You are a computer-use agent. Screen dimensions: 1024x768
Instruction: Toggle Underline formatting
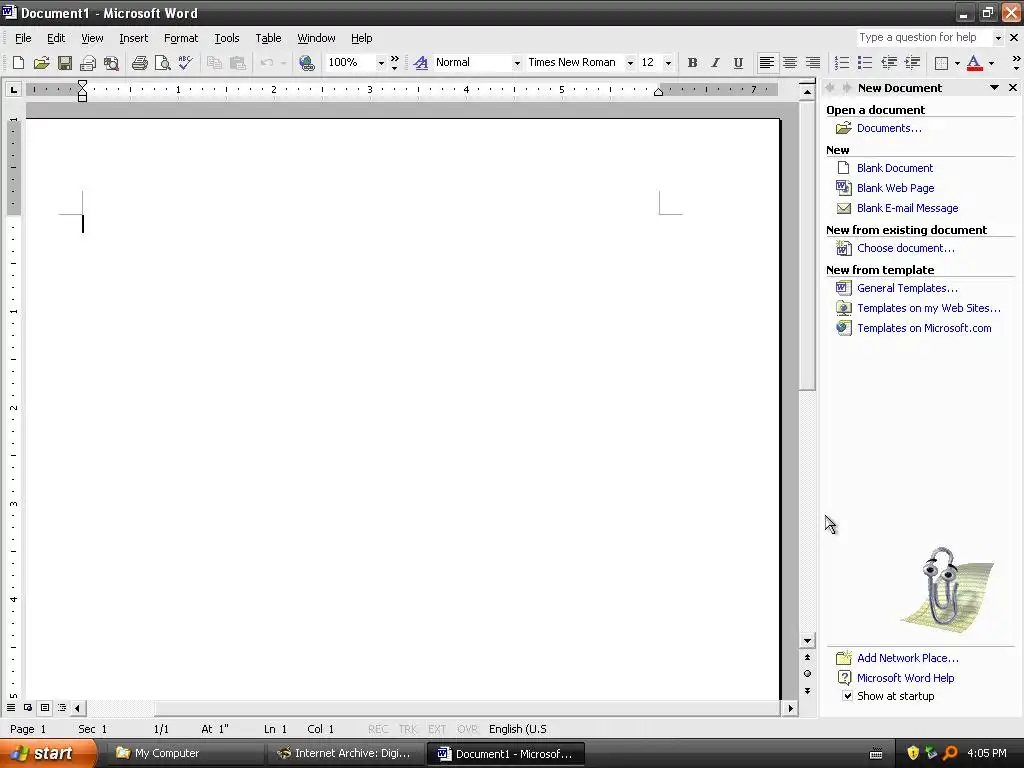click(x=738, y=63)
